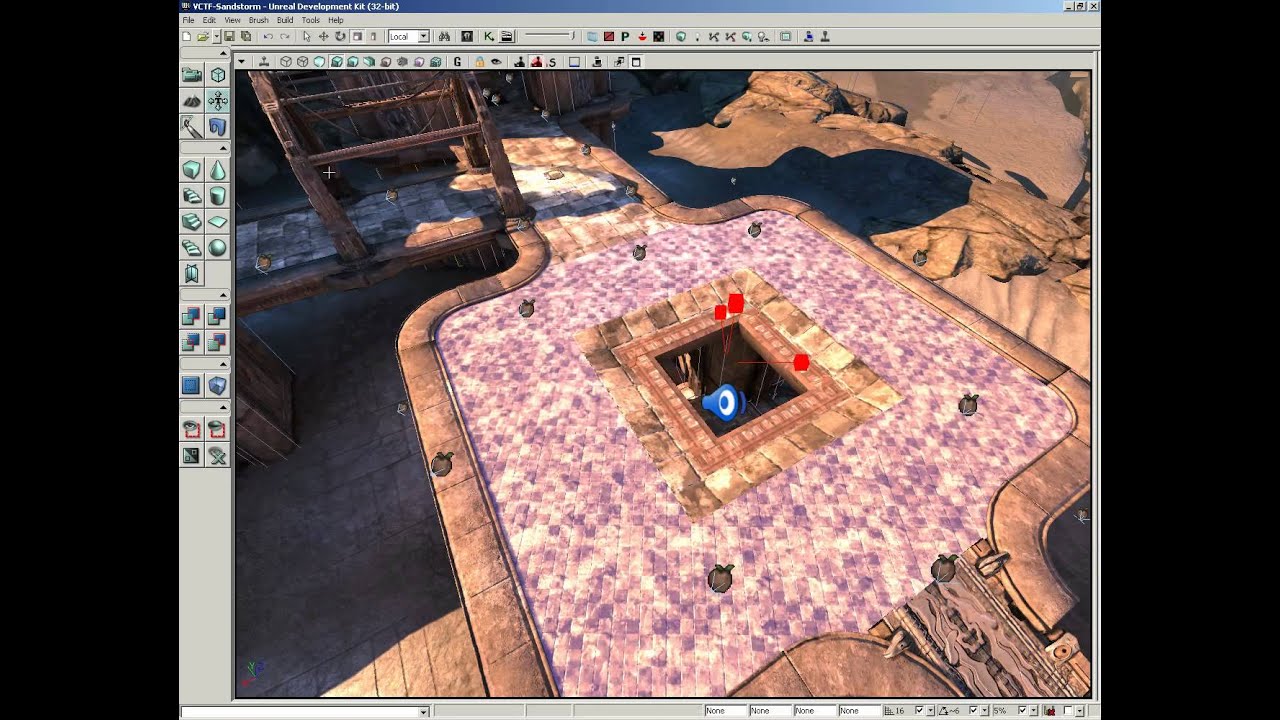1280x720 pixels.
Task: Open the Kismet editor (K icon)
Action: [x=489, y=37]
